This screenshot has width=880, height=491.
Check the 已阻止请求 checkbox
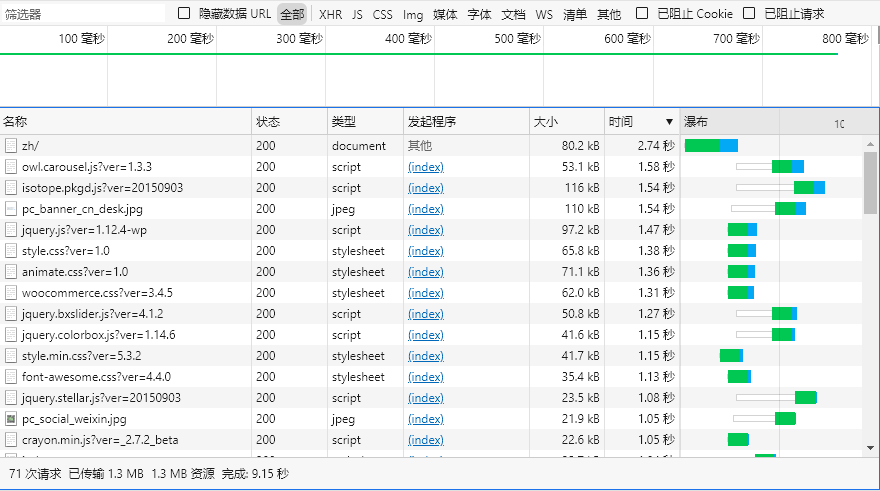pyautogui.click(x=750, y=14)
